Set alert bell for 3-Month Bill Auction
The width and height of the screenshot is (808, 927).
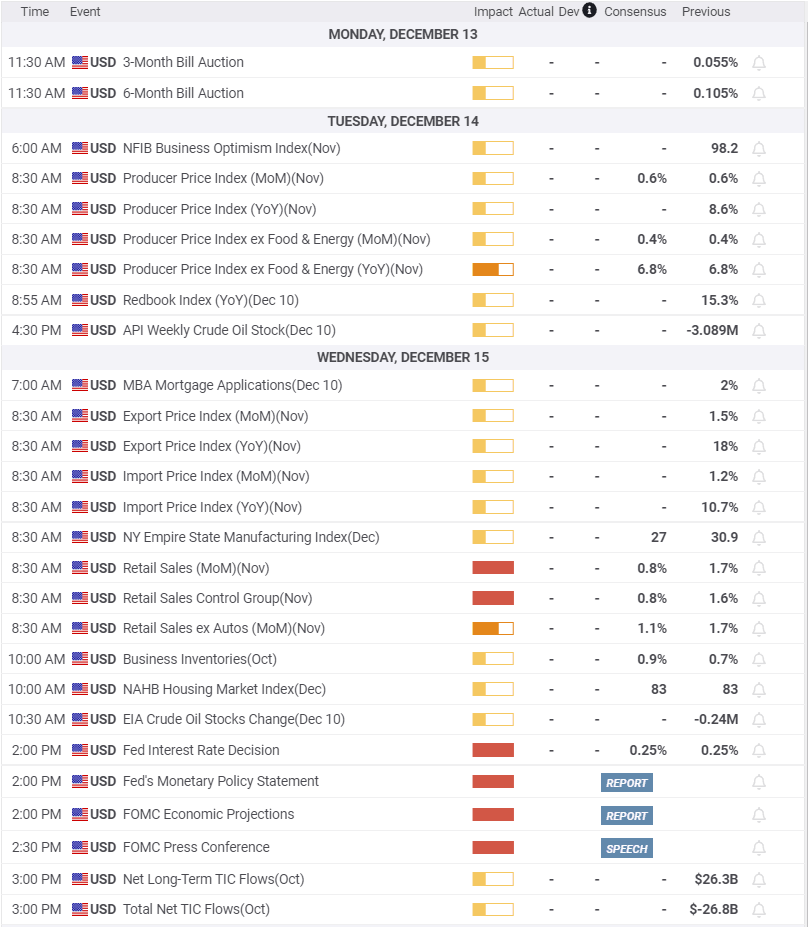759,63
